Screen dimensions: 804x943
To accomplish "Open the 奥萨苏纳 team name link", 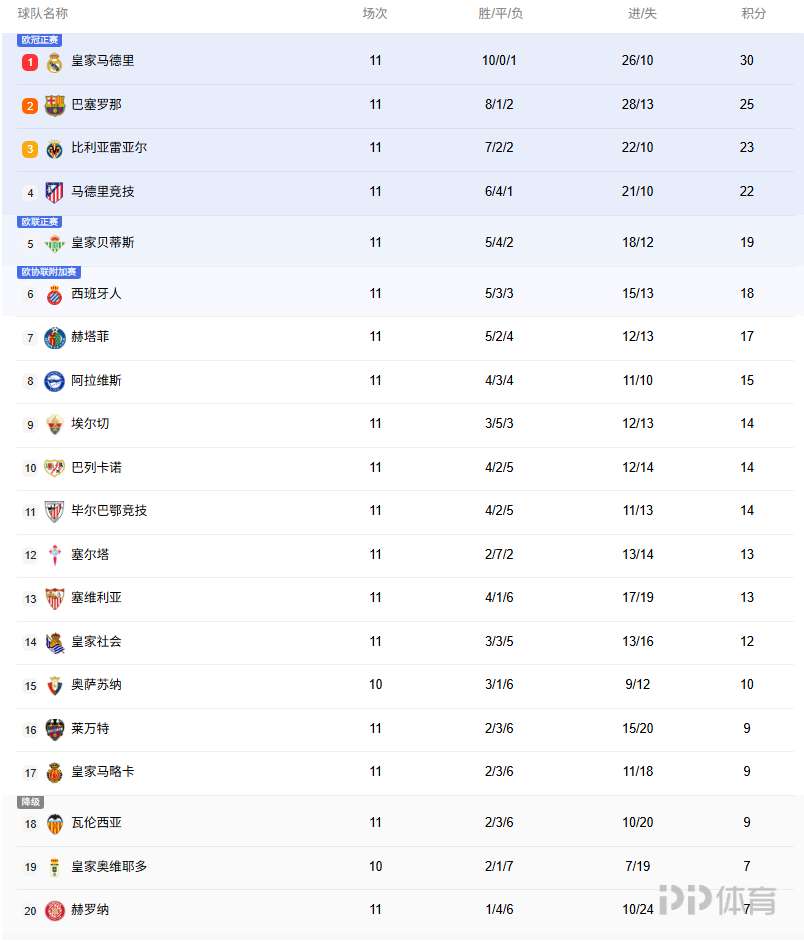I will (x=96, y=684).
